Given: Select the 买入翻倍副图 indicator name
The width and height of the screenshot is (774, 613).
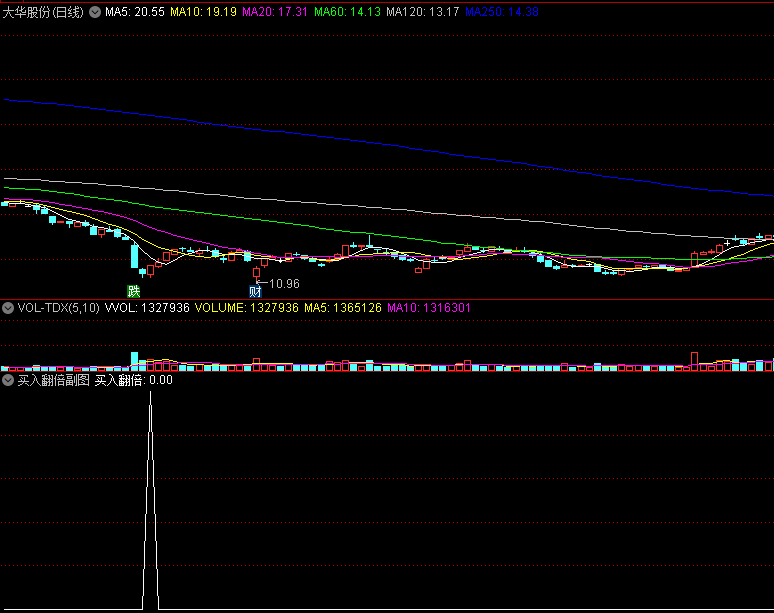Looking at the screenshot, I should 53,380.
